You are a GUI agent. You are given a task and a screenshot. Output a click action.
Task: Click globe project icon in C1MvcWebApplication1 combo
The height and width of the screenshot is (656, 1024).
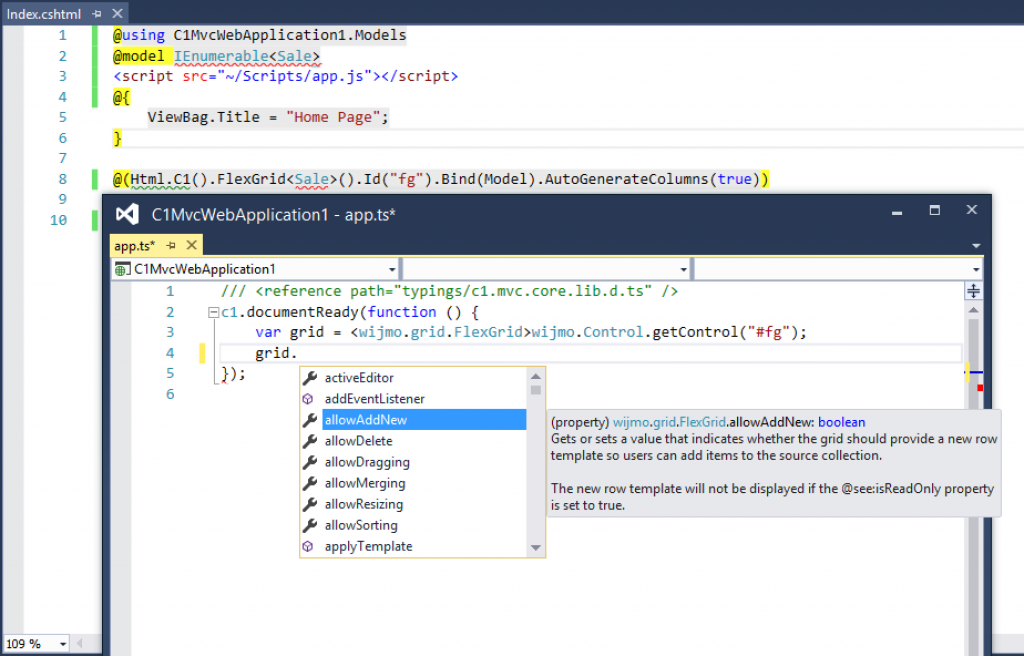tap(122, 269)
